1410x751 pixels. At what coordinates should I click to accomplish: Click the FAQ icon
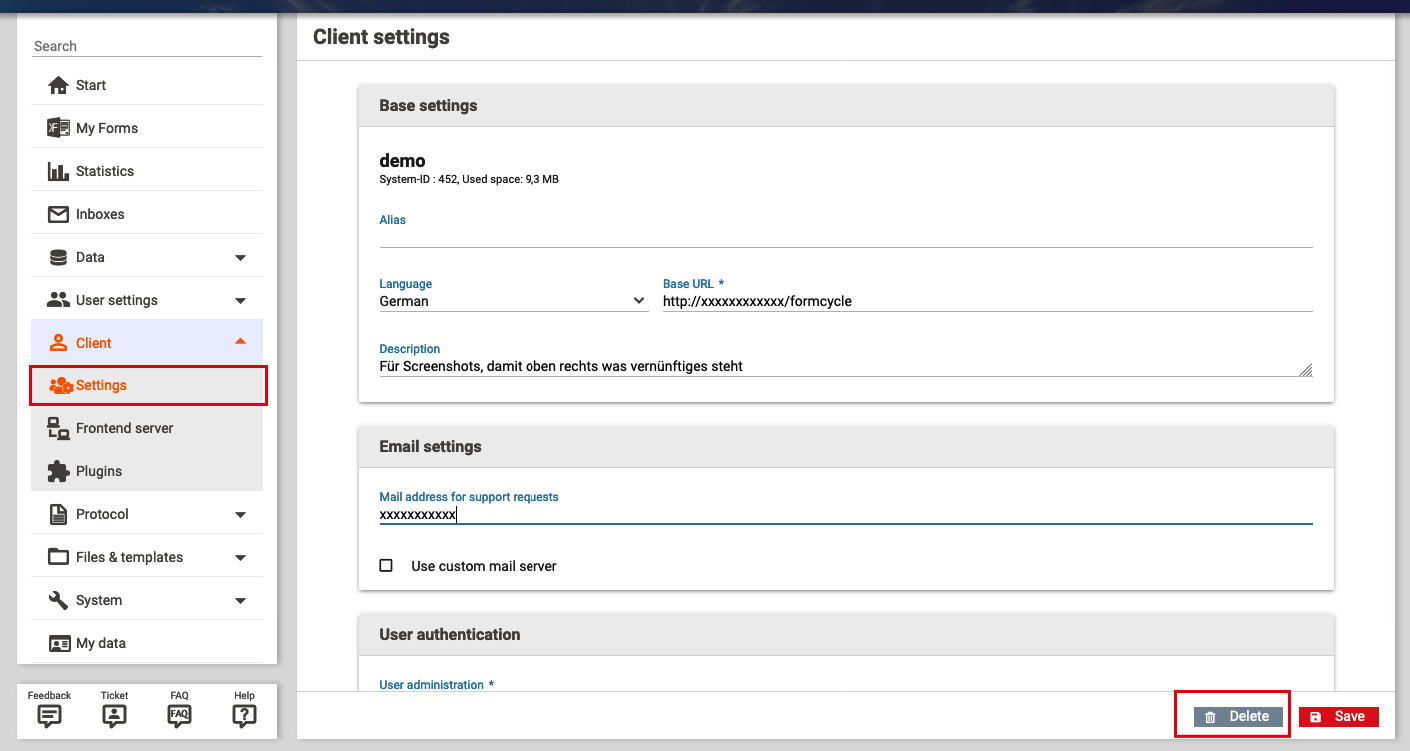pyautogui.click(x=179, y=715)
